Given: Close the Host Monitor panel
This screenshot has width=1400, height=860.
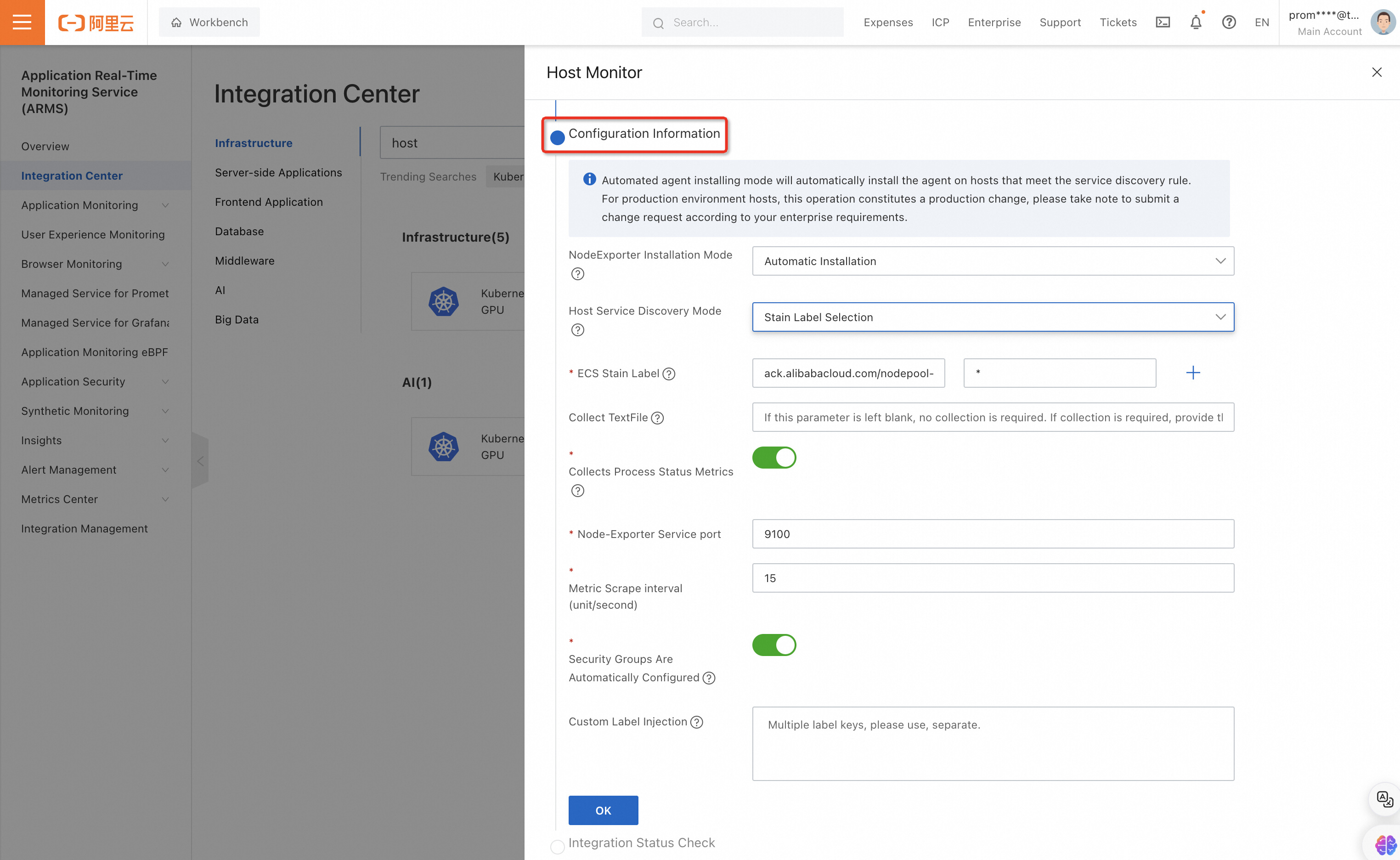Looking at the screenshot, I should pos(1377,72).
